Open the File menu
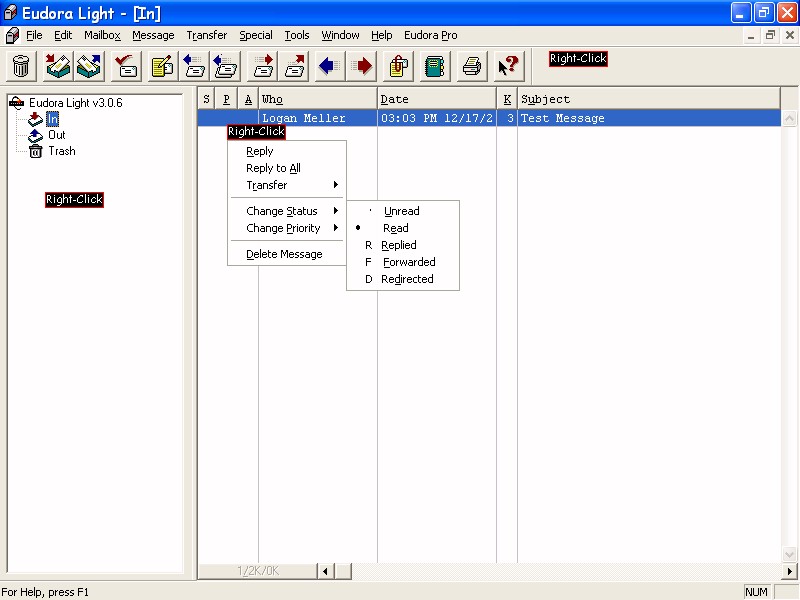This screenshot has width=800, height=600. pyautogui.click(x=34, y=35)
